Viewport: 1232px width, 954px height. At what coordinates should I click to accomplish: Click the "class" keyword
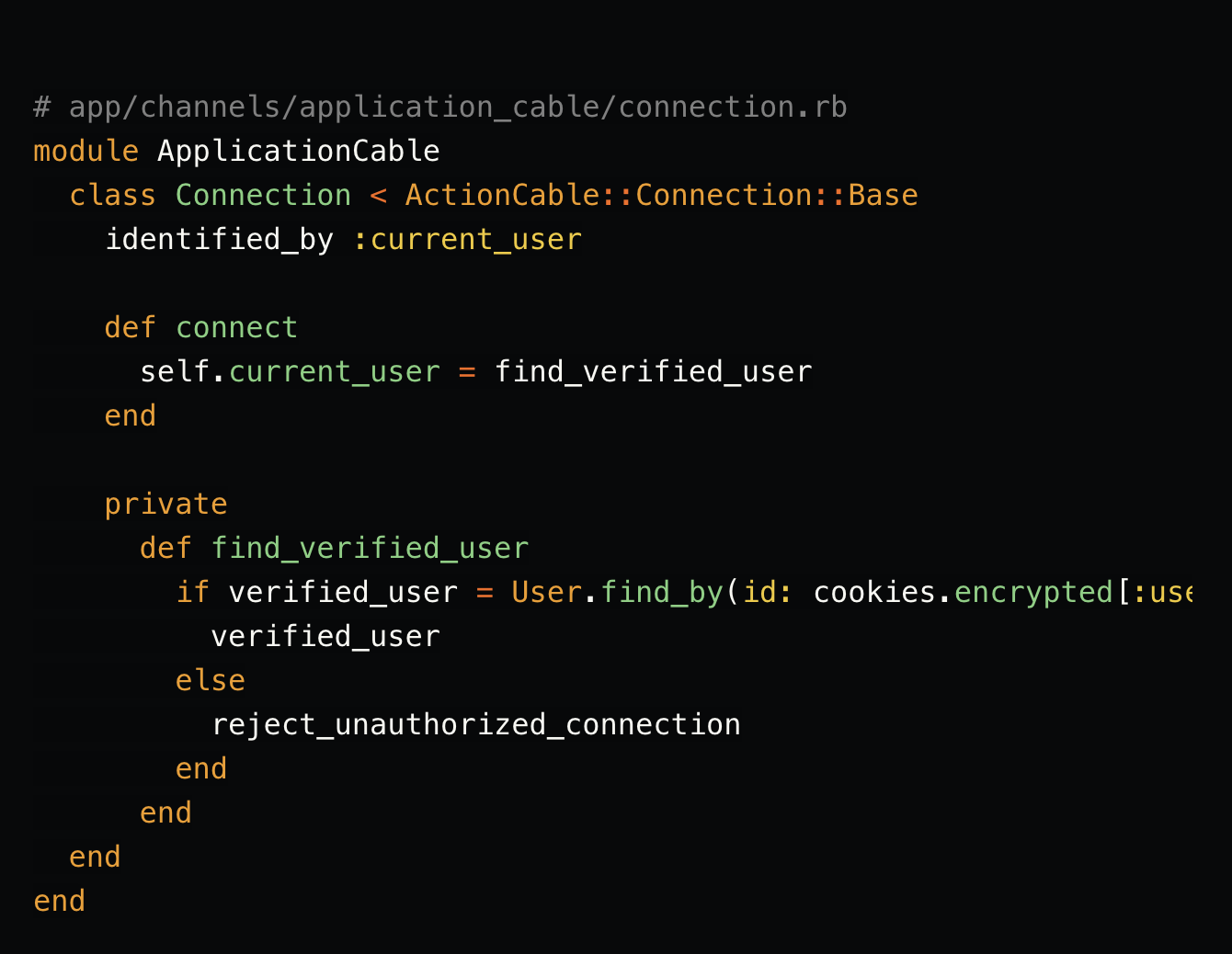pos(112,195)
